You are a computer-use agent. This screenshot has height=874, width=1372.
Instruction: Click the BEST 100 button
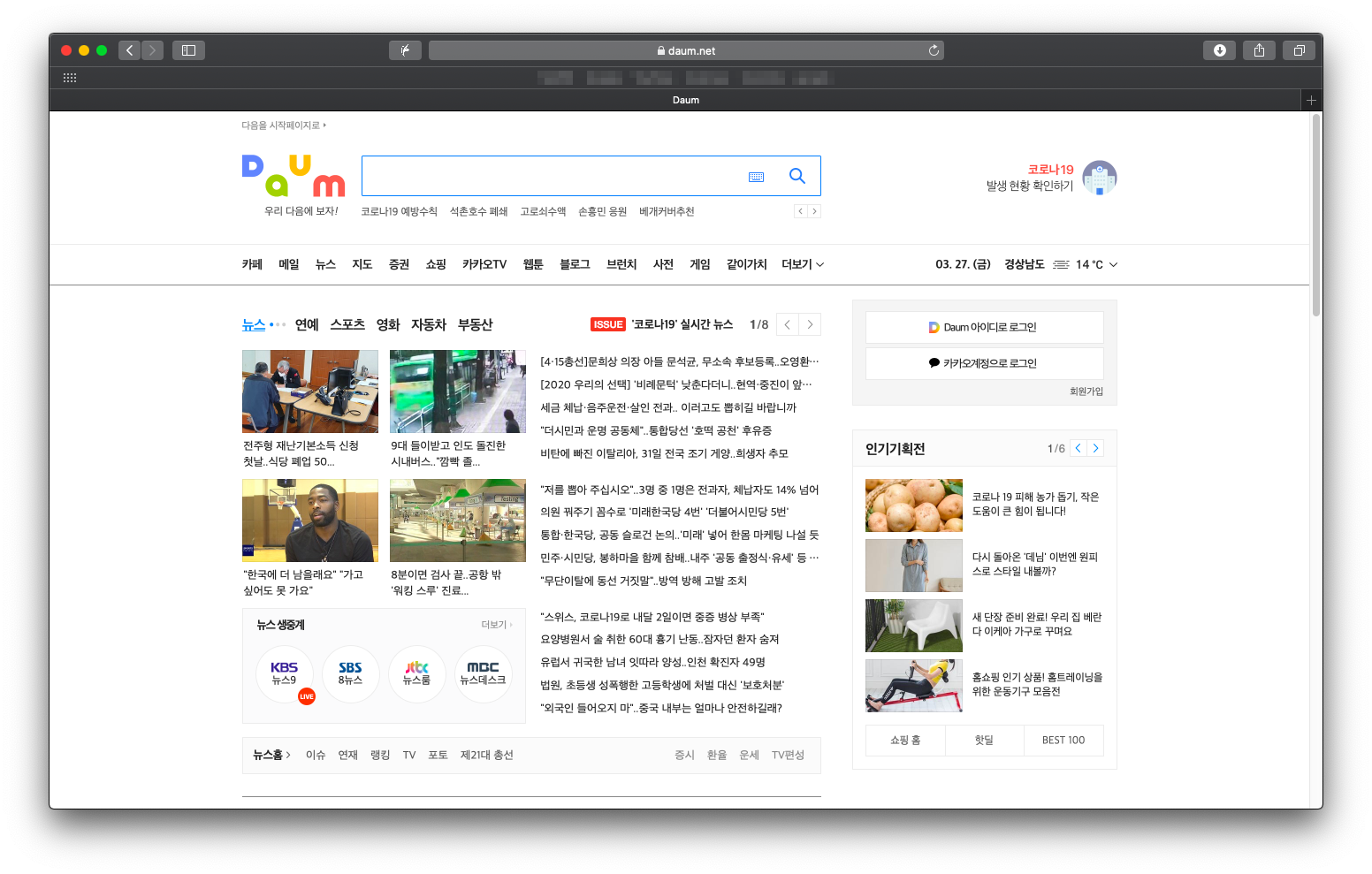1063,741
